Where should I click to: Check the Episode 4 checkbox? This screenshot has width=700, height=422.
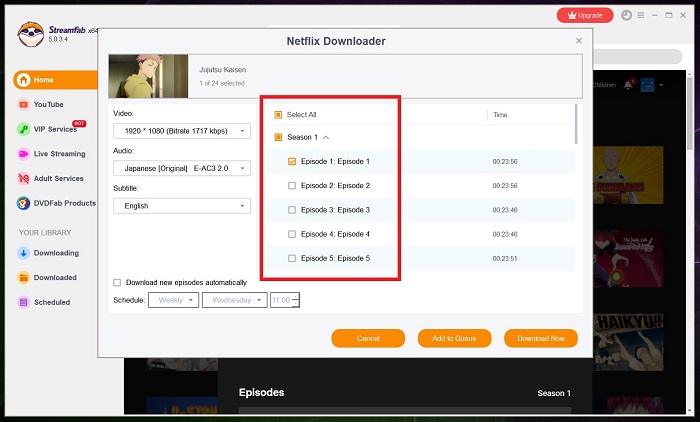pos(292,234)
